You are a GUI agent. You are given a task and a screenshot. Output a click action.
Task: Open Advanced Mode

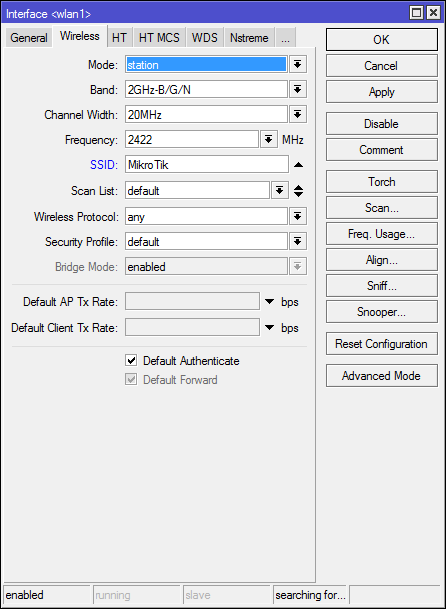(x=382, y=376)
